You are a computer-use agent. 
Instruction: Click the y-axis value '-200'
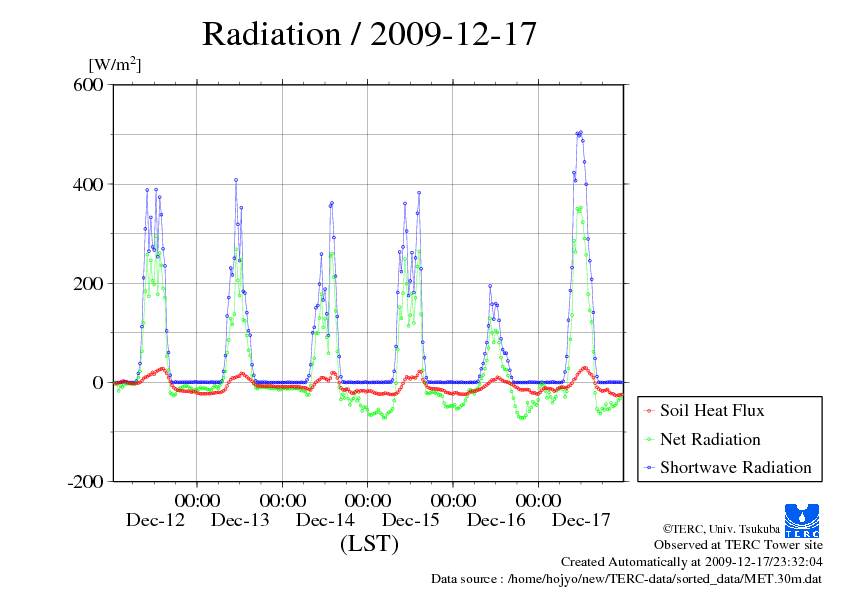click(x=85, y=482)
